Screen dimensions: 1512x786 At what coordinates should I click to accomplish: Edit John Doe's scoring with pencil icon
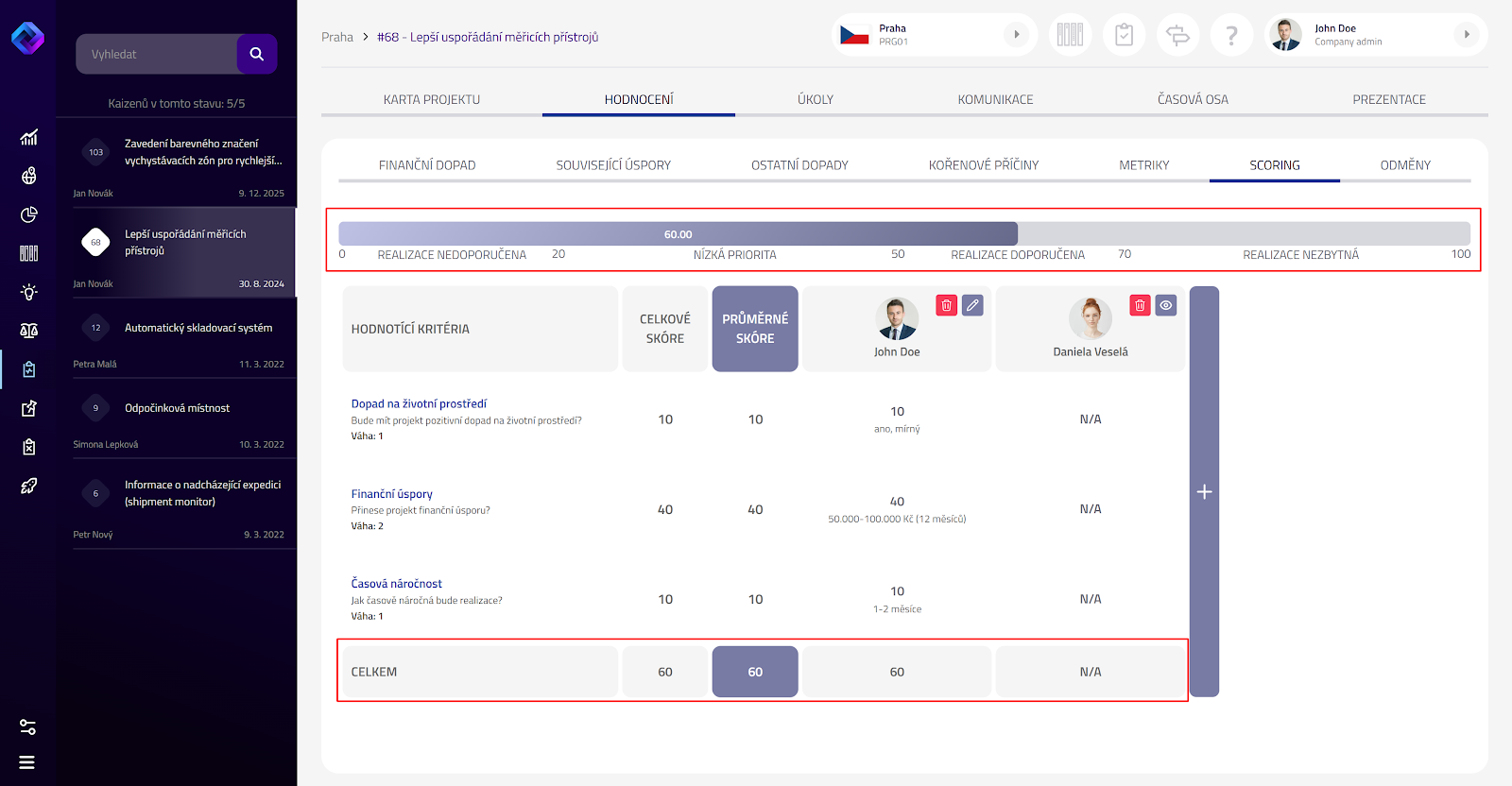click(972, 305)
